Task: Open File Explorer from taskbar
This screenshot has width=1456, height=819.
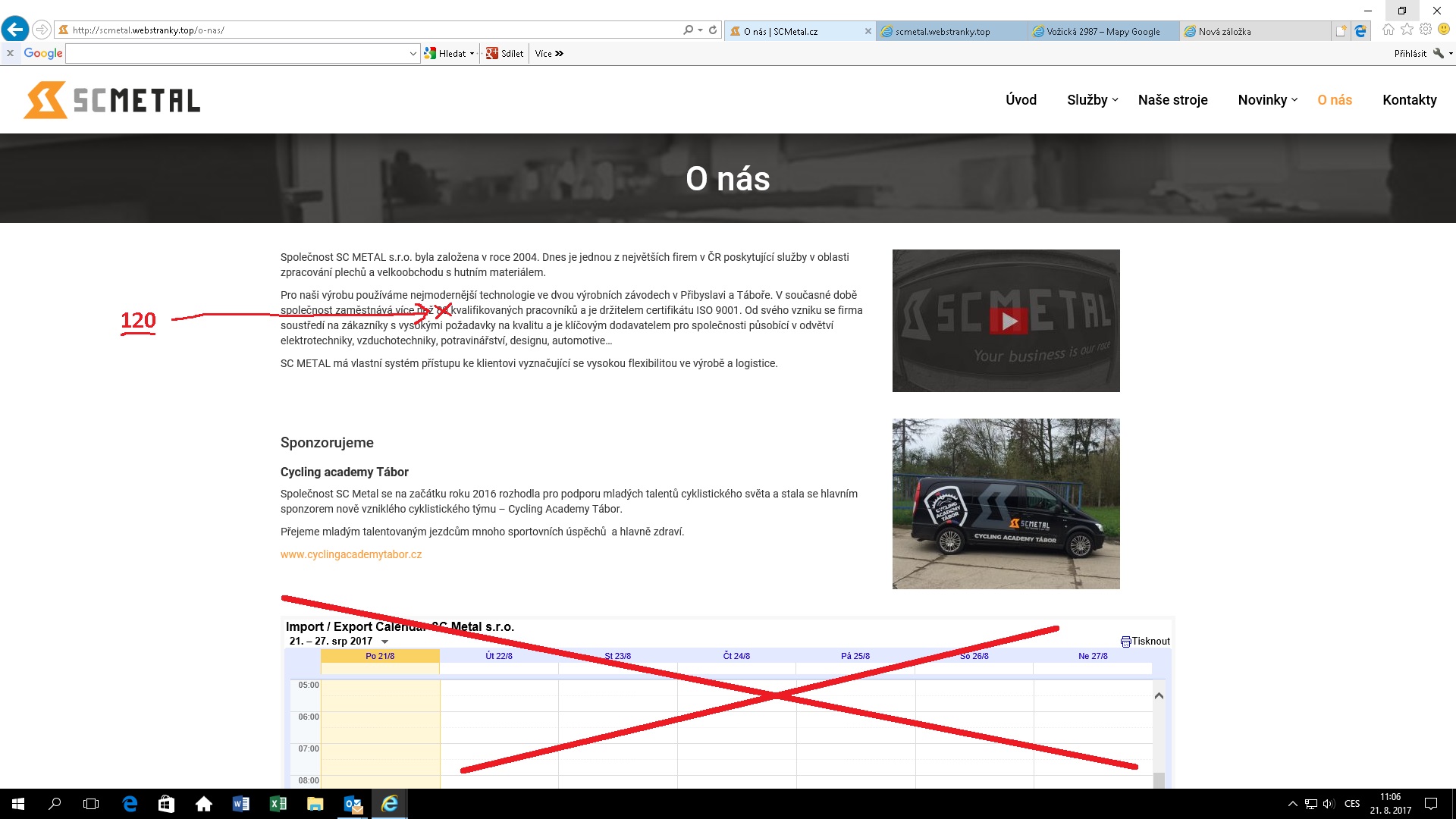Action: pos(315,804)
